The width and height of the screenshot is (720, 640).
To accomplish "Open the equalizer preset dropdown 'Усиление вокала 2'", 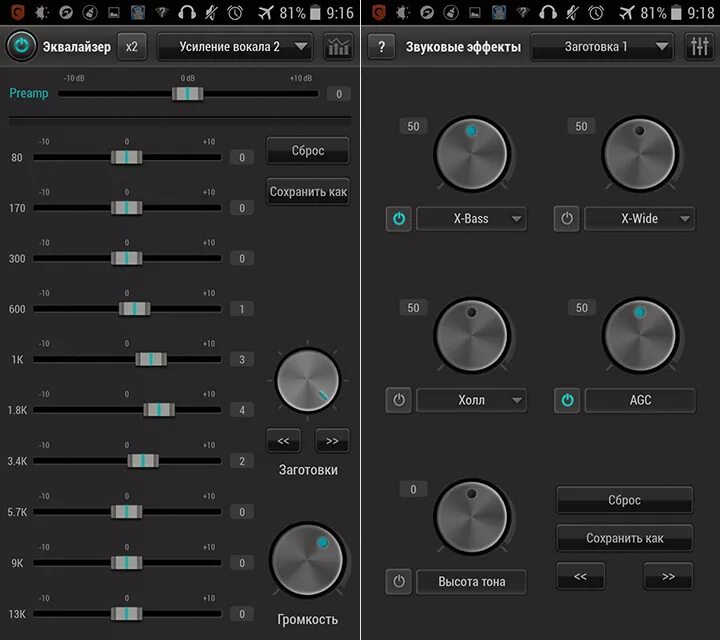I will (235, 46).
